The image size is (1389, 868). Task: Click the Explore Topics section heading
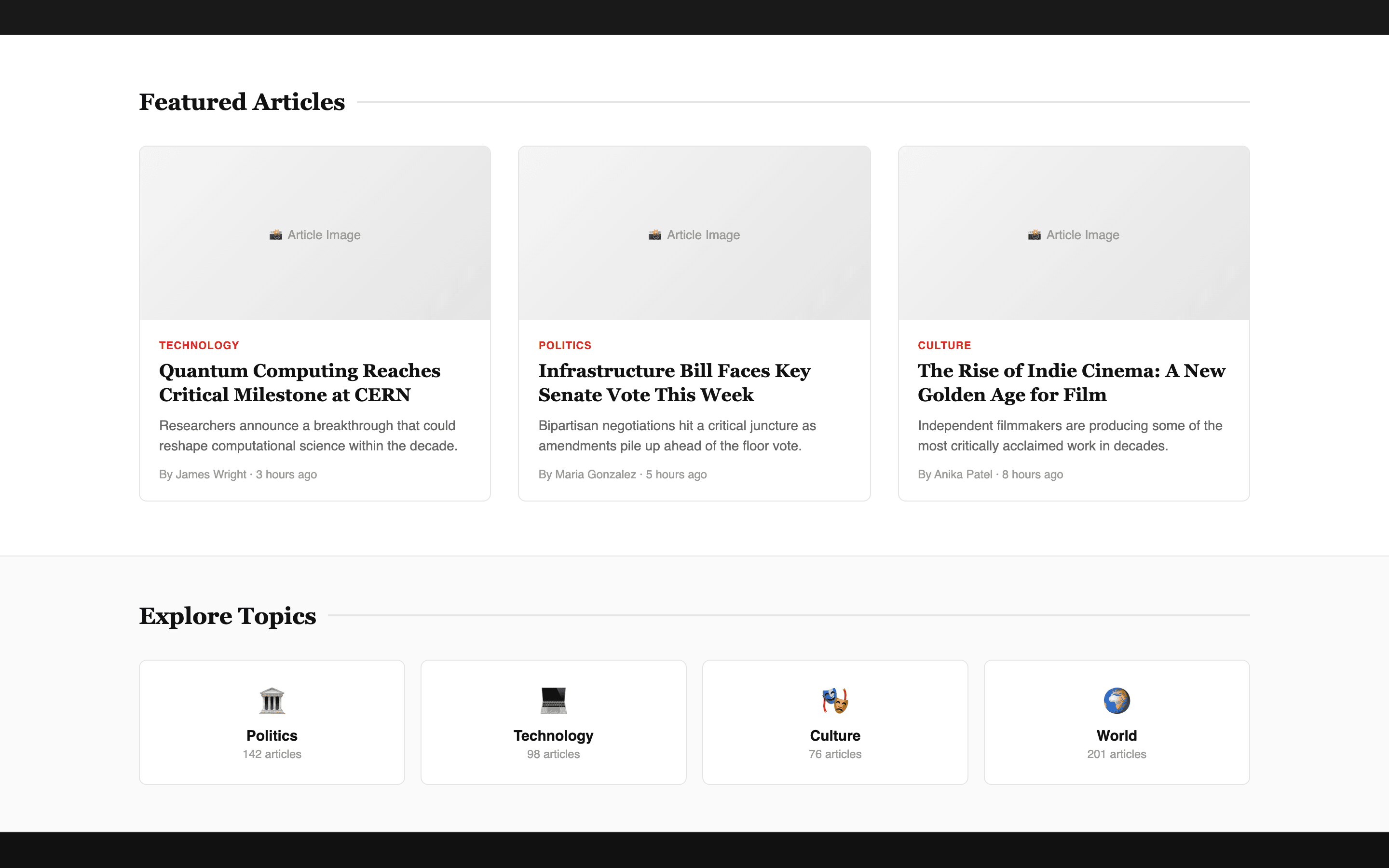coord(227,616)
